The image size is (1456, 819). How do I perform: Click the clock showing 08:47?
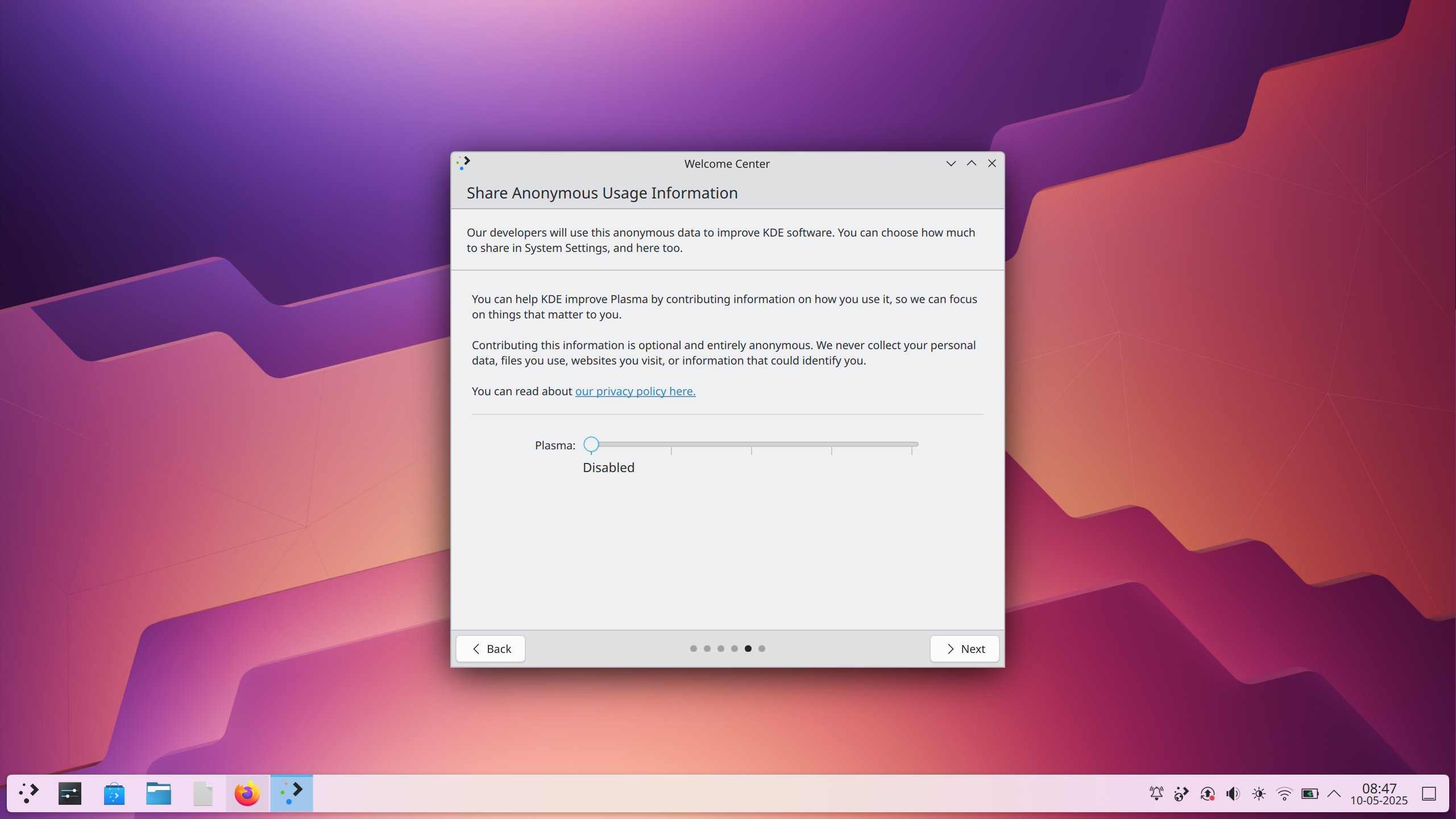point(1379,788)
